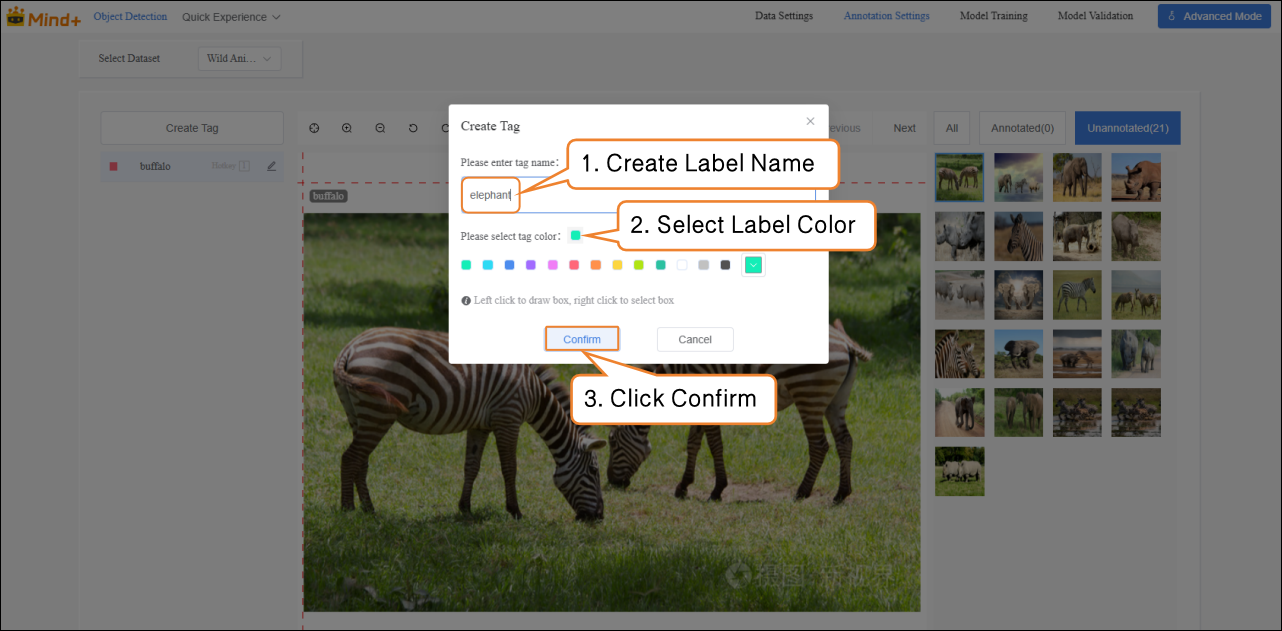Open the Model Validation tab
The image size is (1282, 631).
[1095, 16]
